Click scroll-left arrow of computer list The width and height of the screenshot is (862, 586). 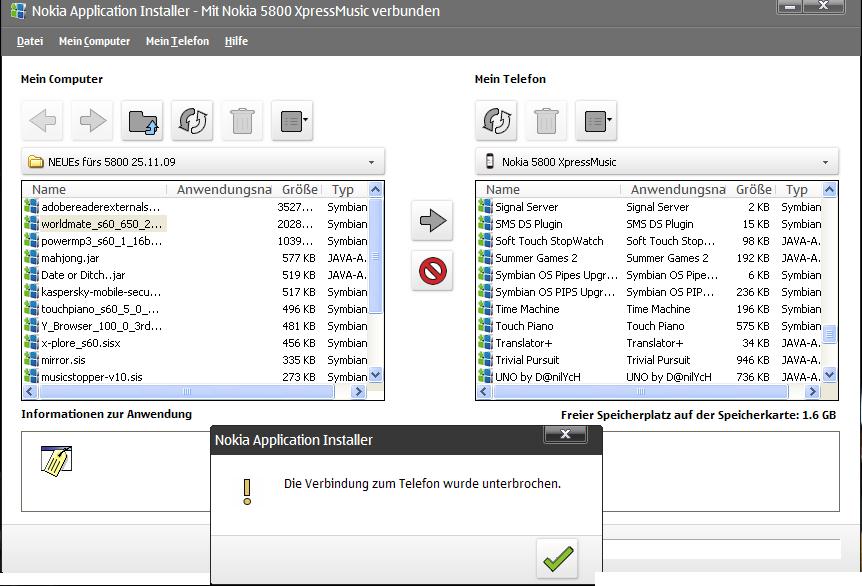pyautogui.click(x=30, y=391)
